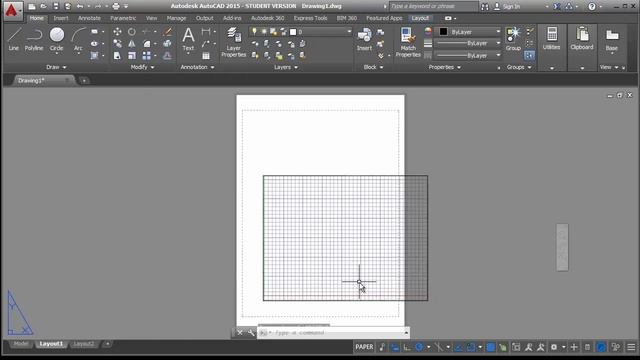Add a new drawing tab with plus button
The image size is (640, 360).
click(84, 80)
